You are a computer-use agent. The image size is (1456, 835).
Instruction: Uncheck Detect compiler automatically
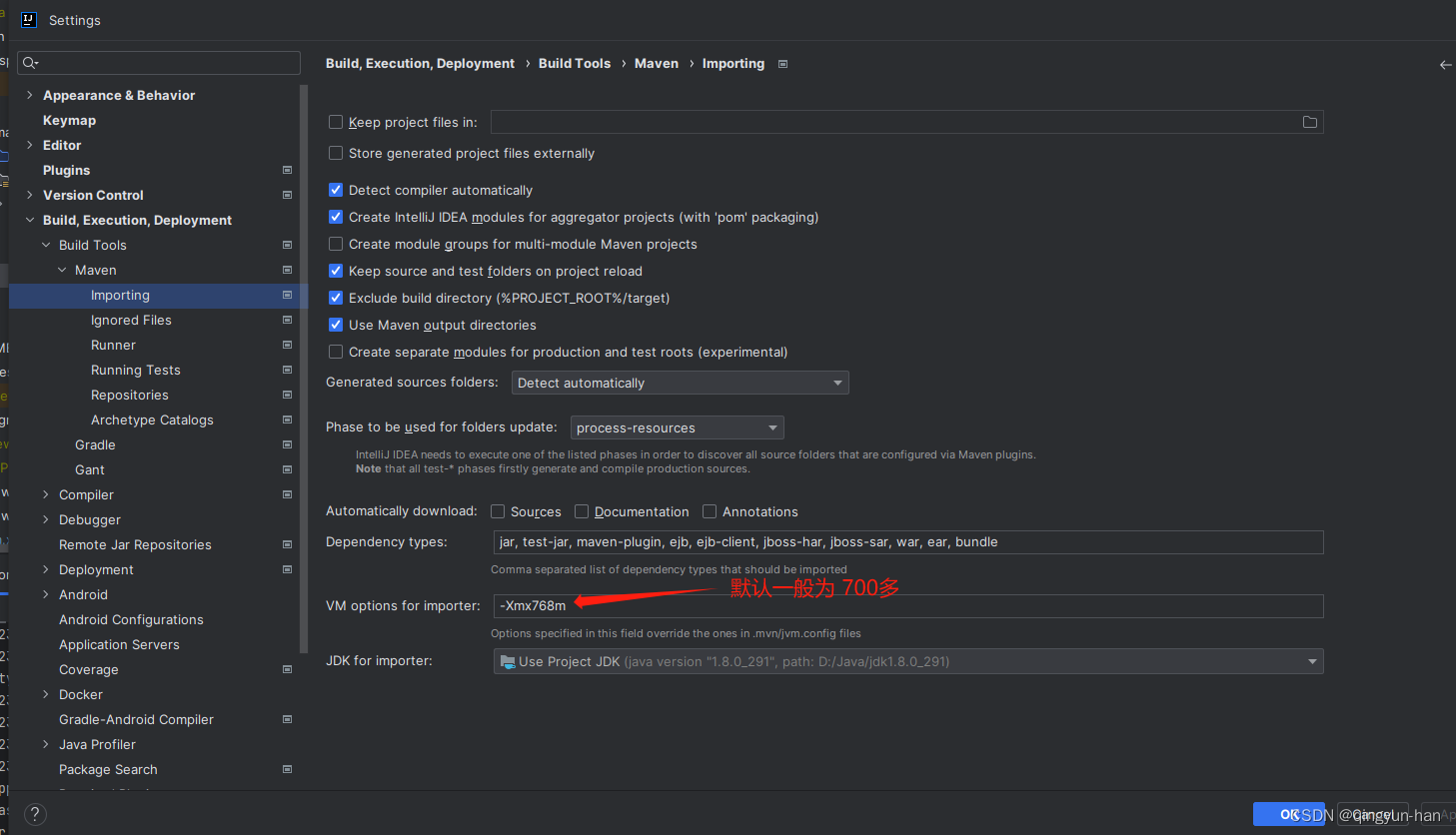(336, 190)
